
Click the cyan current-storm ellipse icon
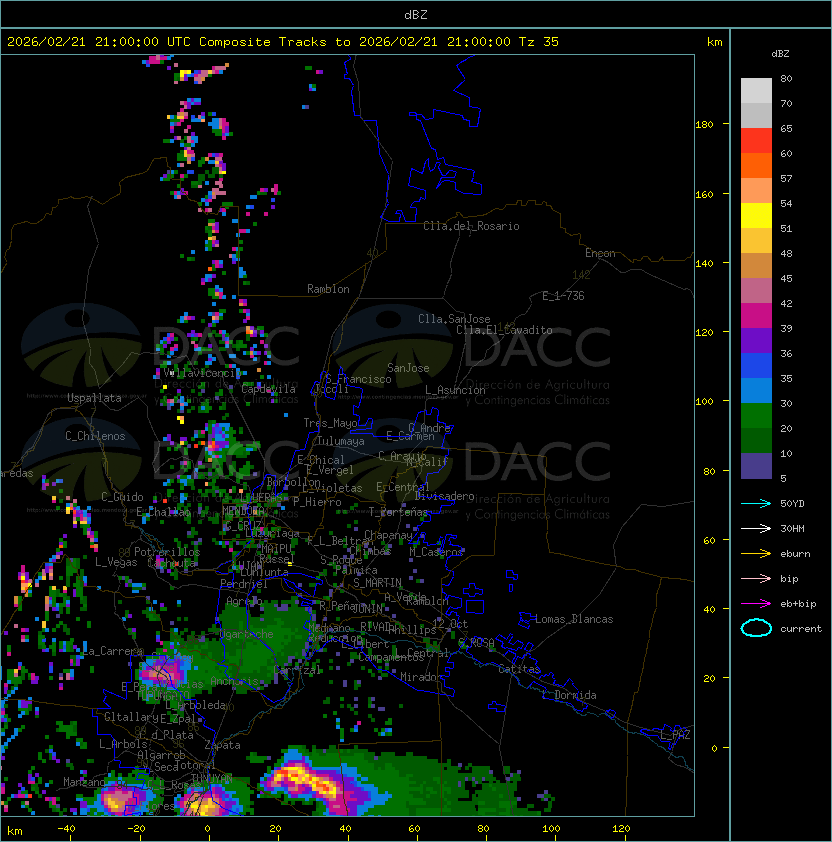click(x=756, y=628)
